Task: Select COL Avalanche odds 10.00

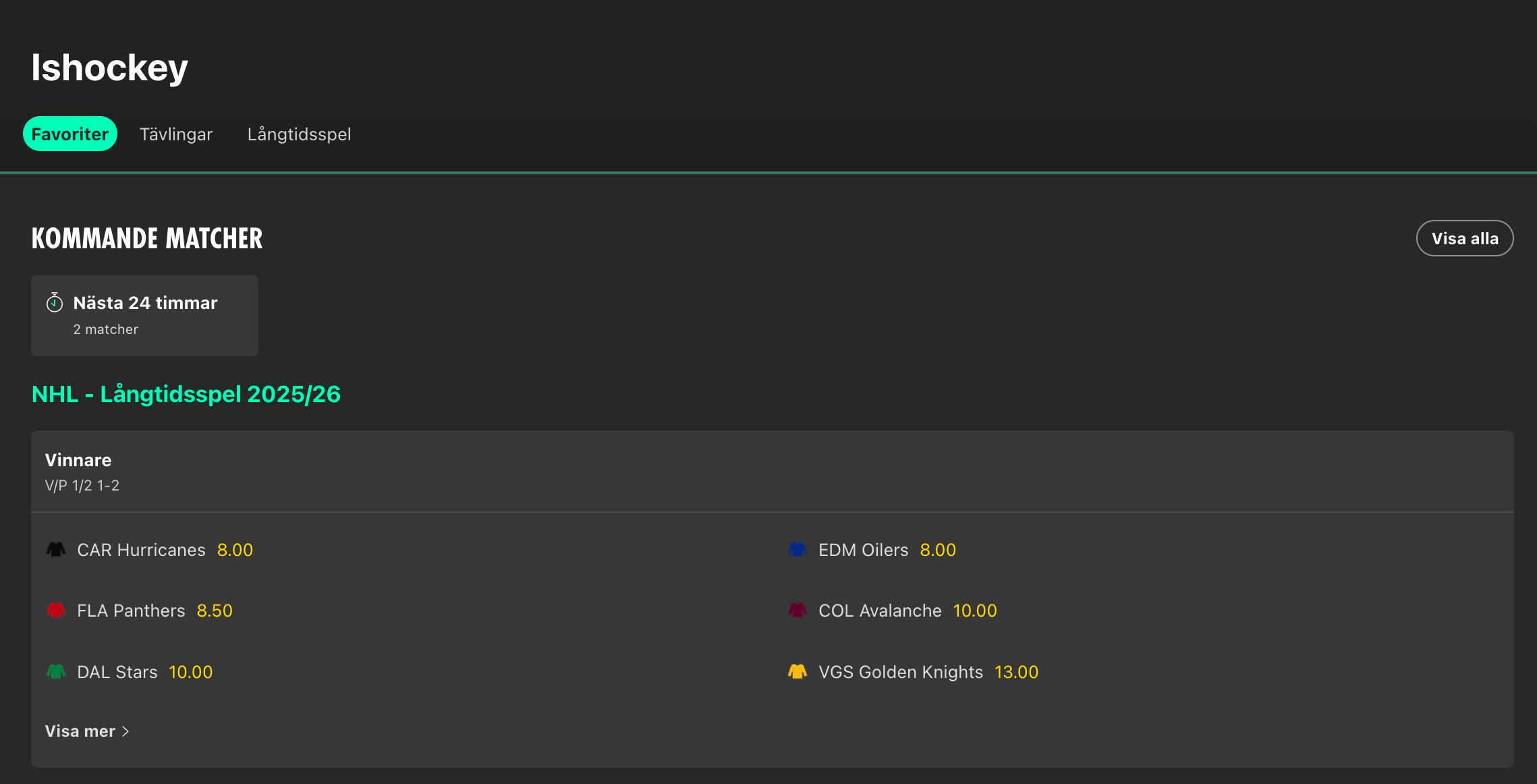Action: [975, 611]
